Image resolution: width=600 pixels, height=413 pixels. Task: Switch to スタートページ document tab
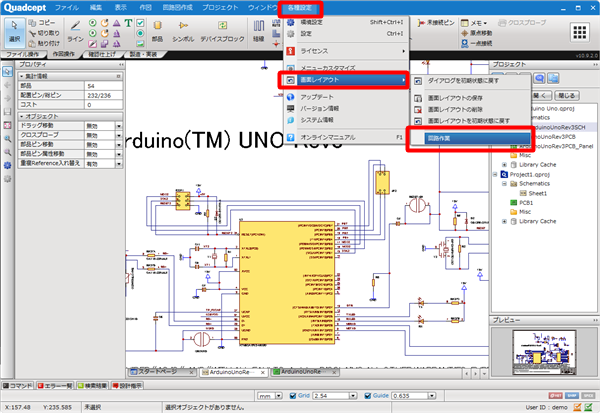pos(161,372)
